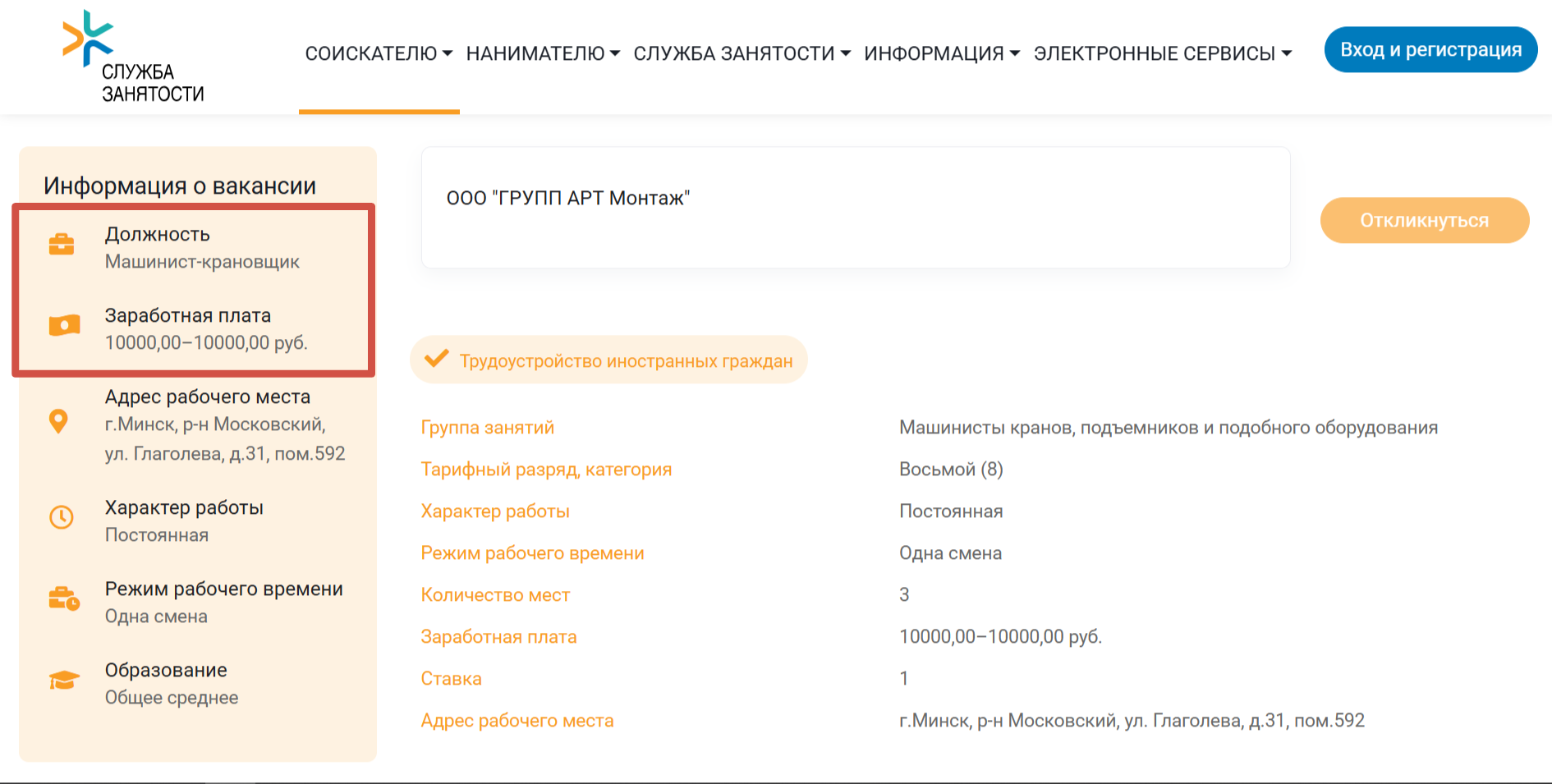Click the location pin icon for address
This screenshot has height=784, width=1552.
click(58, 421)
